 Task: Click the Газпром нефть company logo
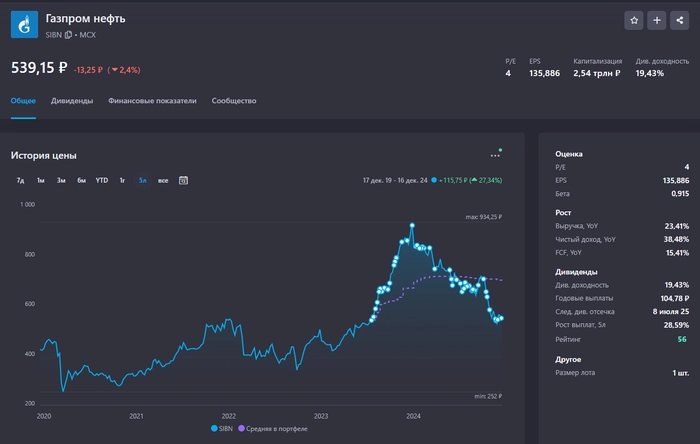[24, 25]
